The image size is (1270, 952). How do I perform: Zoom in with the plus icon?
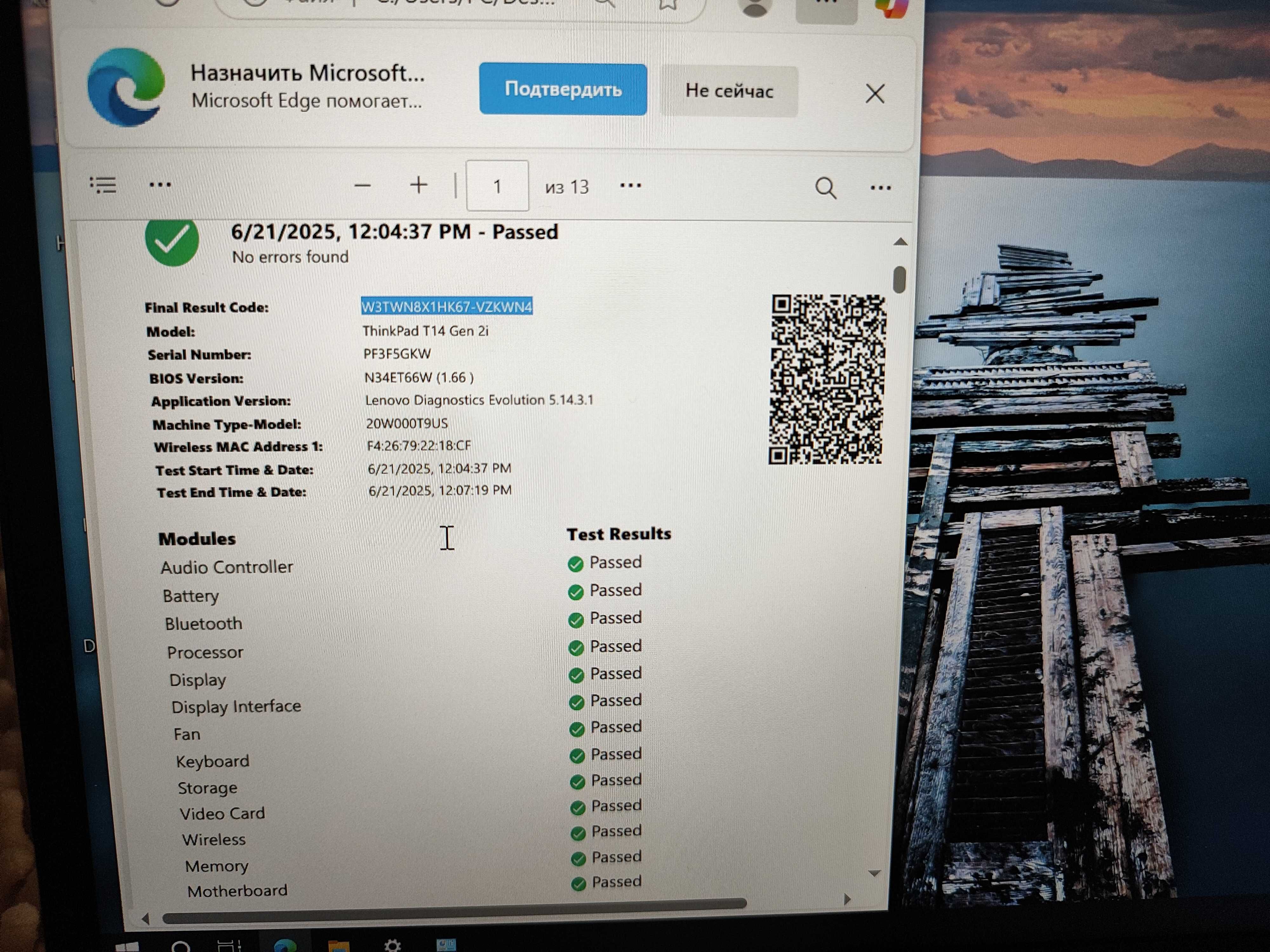(x=418, y=185)
